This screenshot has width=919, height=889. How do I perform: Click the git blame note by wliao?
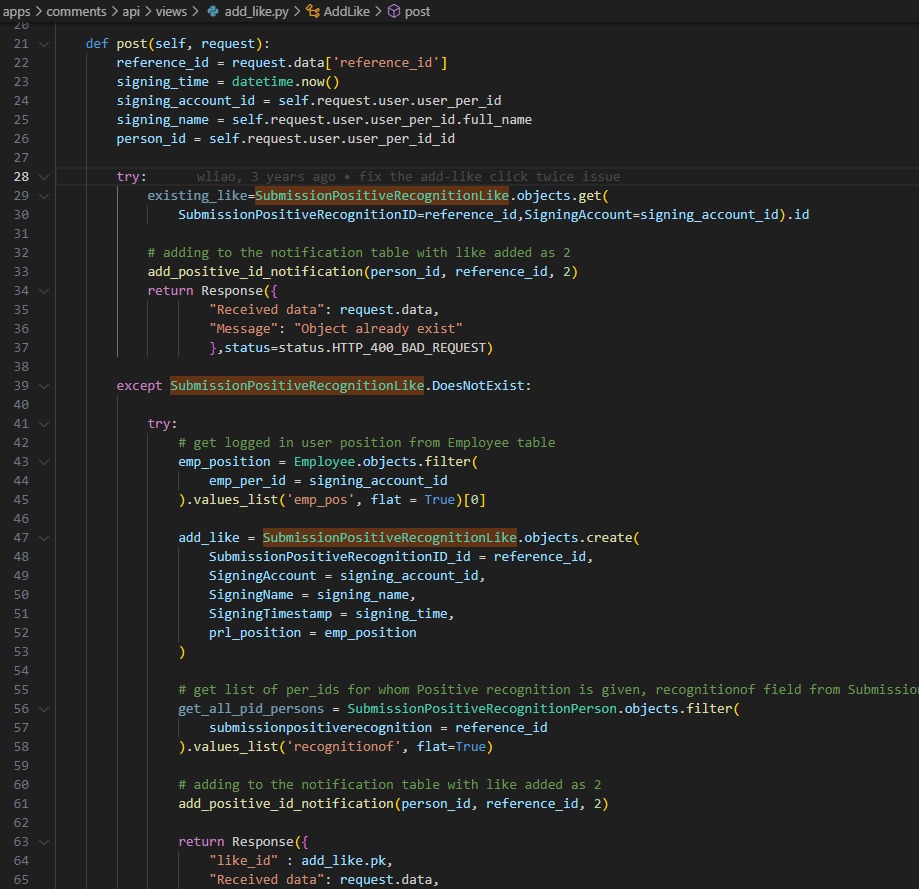408,176
